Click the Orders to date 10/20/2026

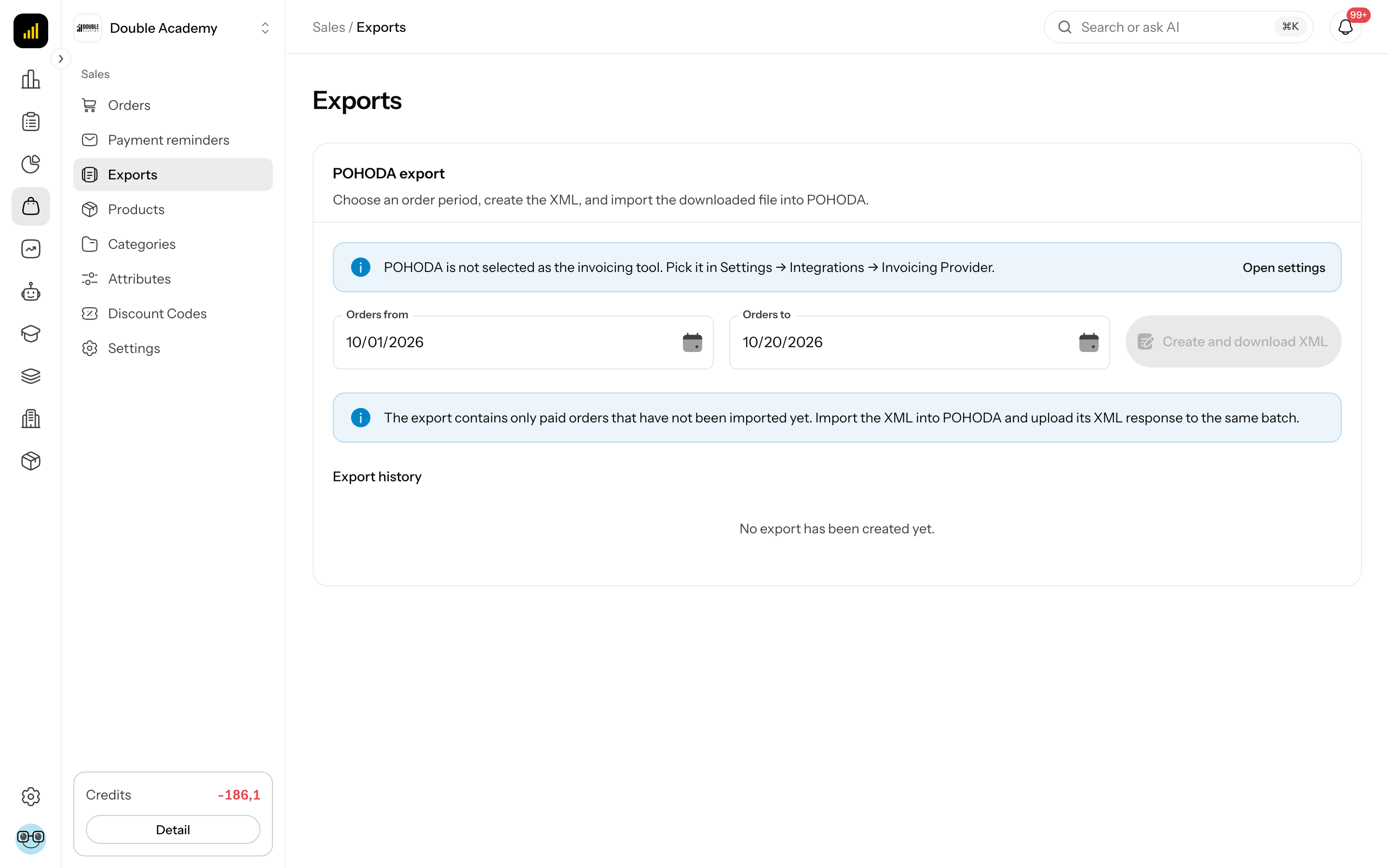[x=782, y=342]
